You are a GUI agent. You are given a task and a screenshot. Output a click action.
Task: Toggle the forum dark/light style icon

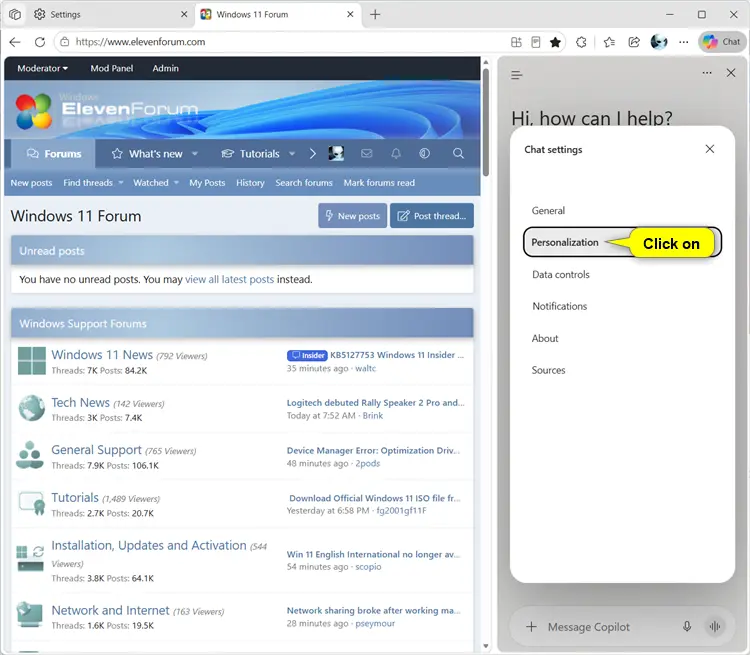click(424, 153)
